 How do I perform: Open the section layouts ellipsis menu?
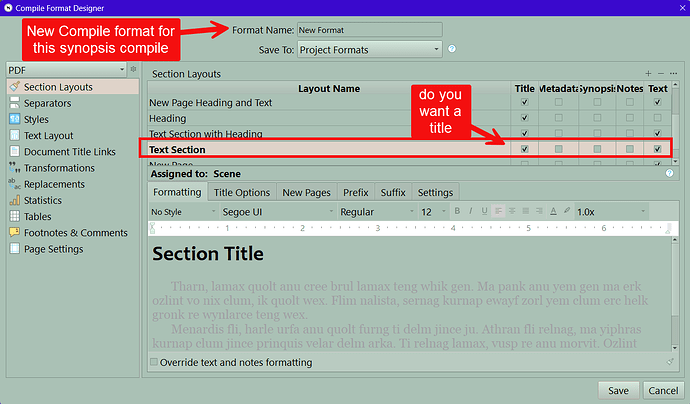(x=673, y=73)
